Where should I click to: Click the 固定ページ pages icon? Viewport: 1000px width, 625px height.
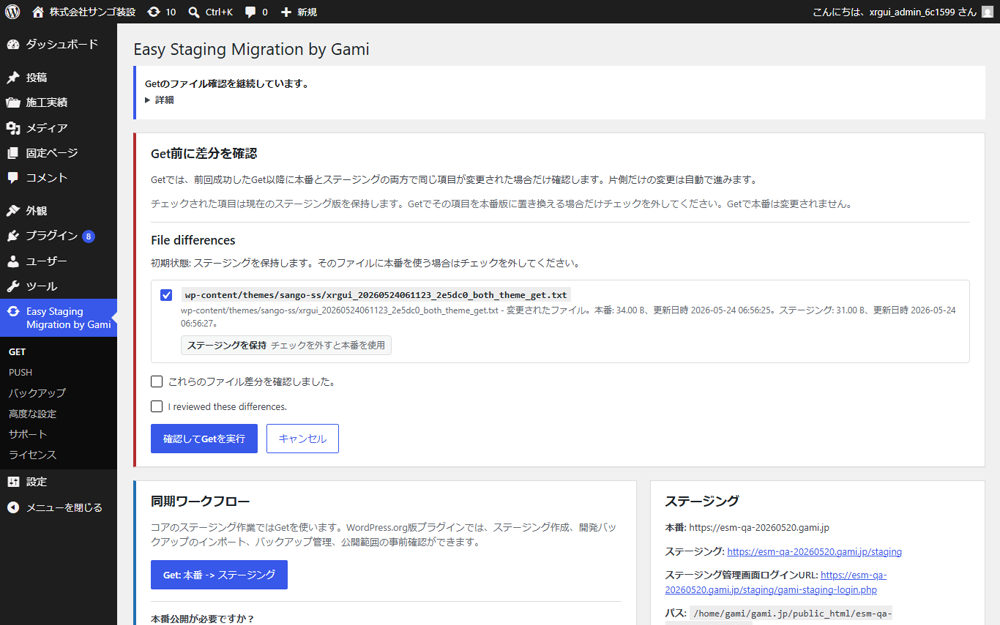13,152
